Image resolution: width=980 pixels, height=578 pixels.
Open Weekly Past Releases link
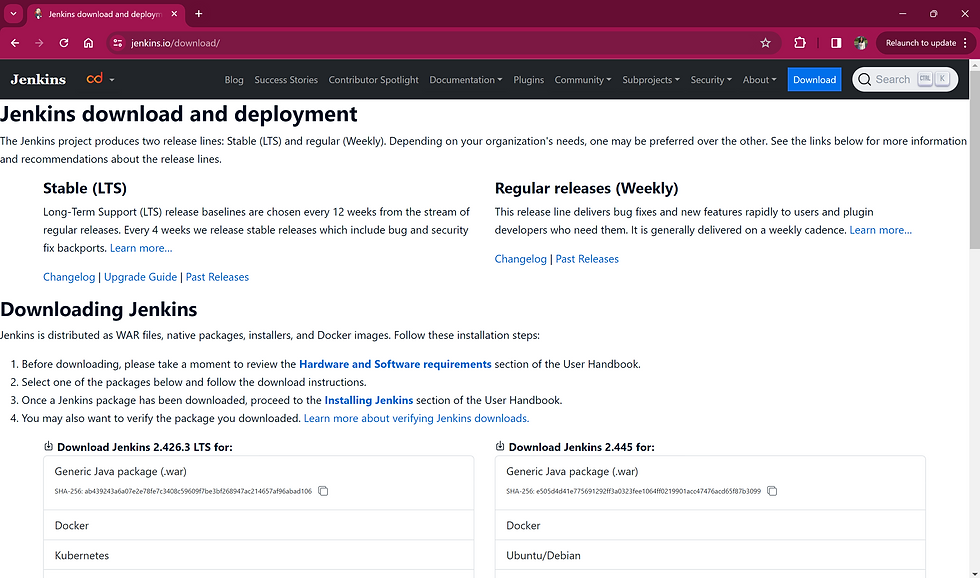587,259
